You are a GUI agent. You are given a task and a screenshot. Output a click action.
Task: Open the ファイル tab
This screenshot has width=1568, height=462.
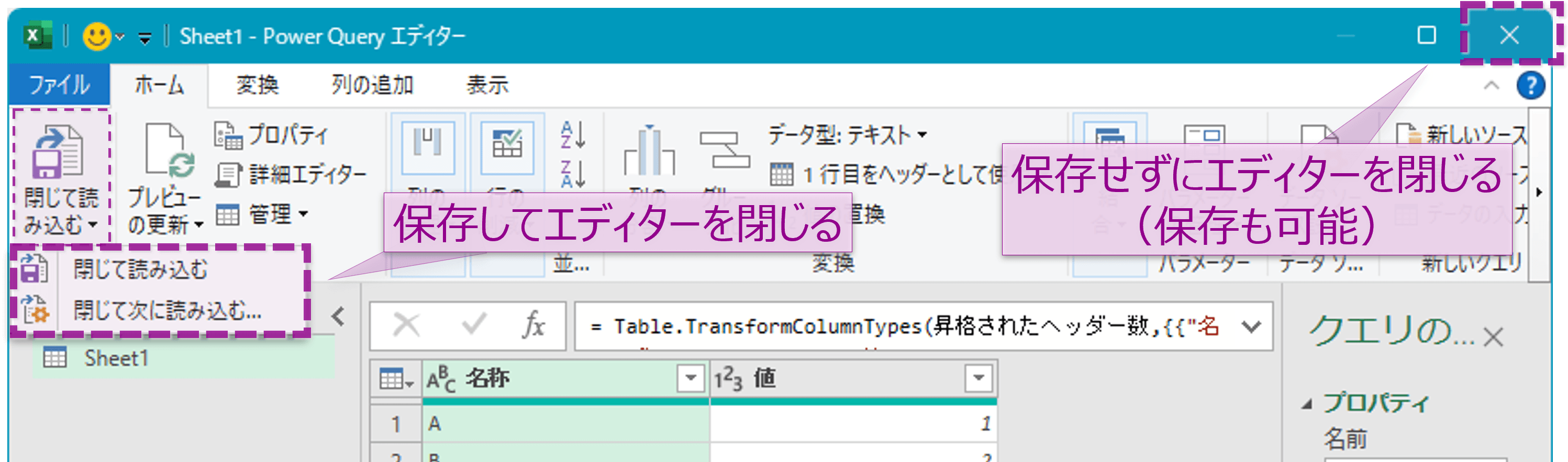point(59,85)
